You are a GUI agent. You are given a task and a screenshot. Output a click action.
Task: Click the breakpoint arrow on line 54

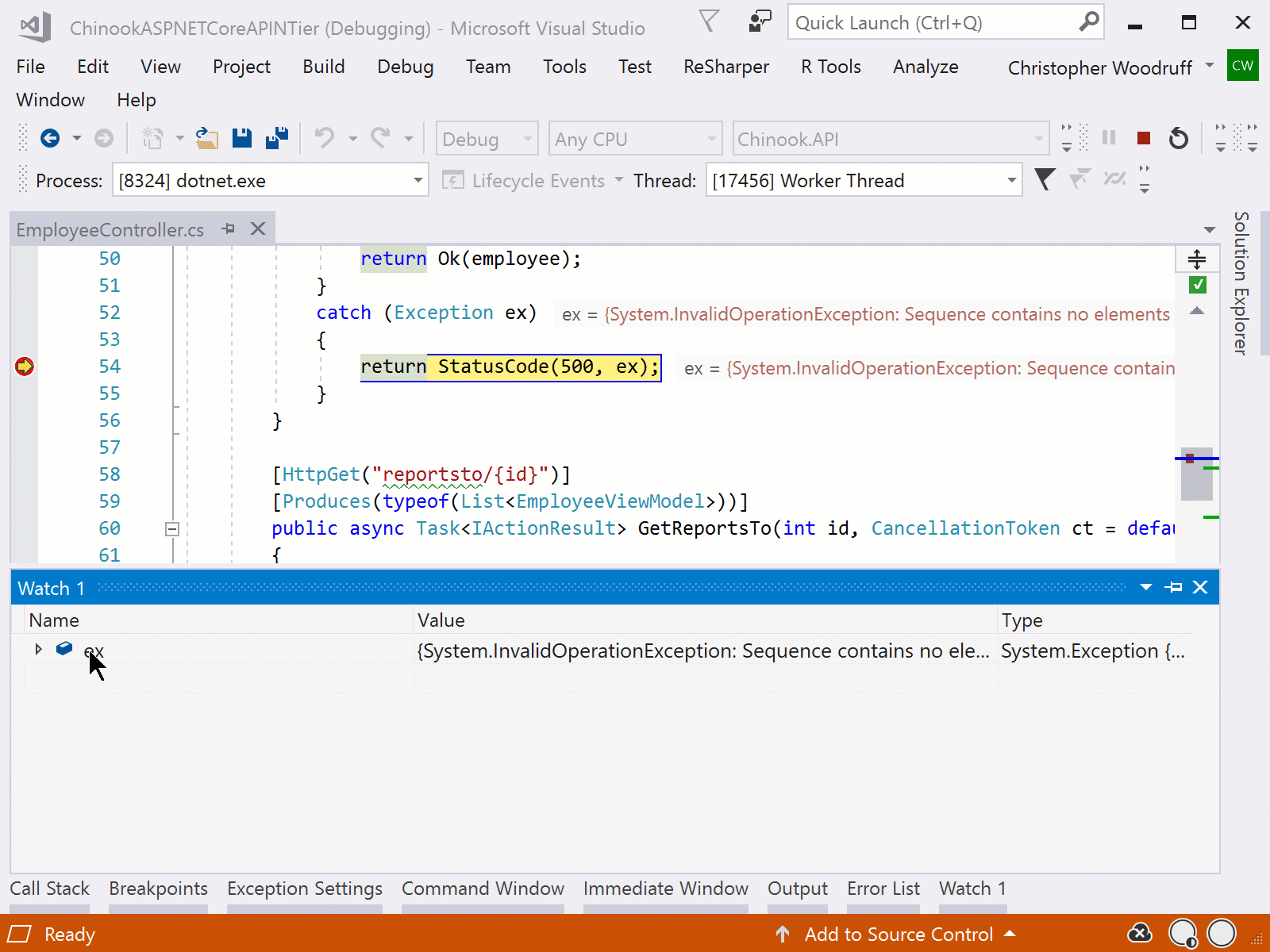tap(24, 366)
